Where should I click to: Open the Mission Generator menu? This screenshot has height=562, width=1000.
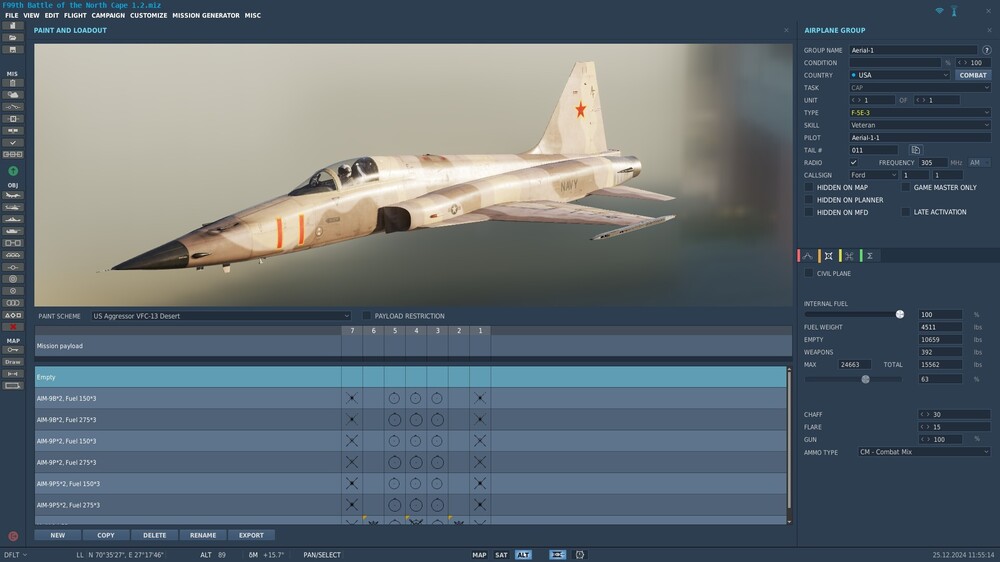206,15
